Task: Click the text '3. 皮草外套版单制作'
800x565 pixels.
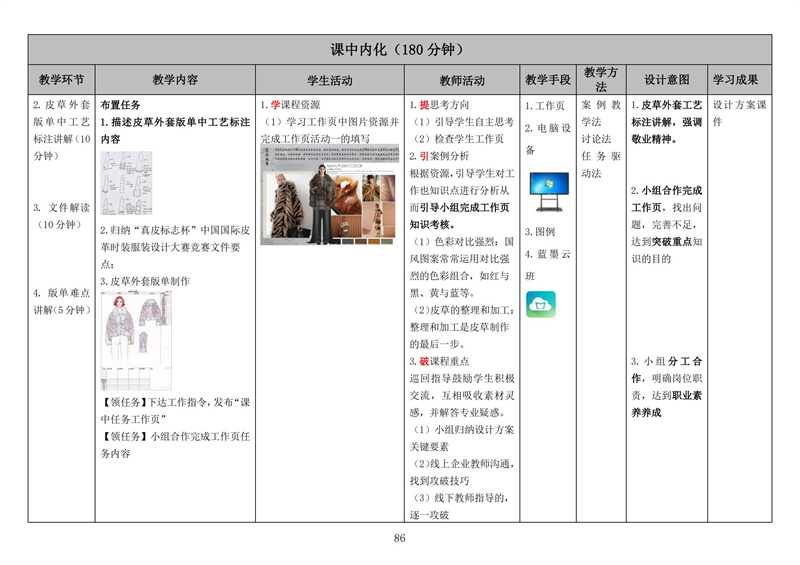Action: [x=145, y=281]
